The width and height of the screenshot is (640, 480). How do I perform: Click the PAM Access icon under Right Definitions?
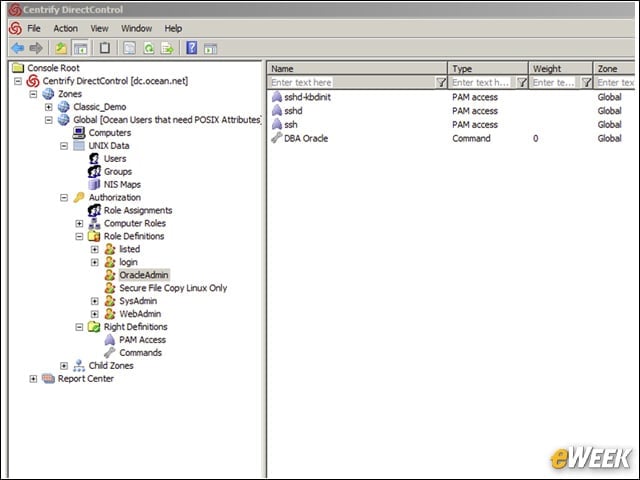pyautogui.click(x=110, y=340)
